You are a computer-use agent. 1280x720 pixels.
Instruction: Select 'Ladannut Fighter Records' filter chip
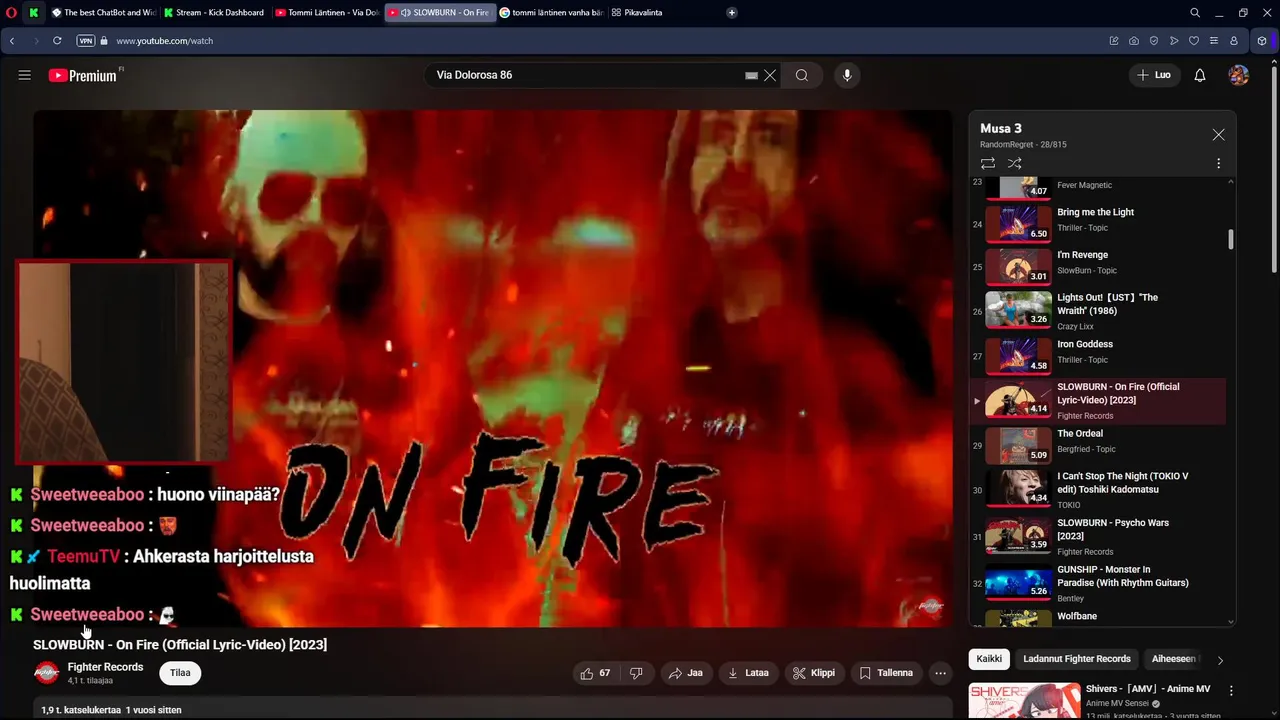coord(1077,659)
